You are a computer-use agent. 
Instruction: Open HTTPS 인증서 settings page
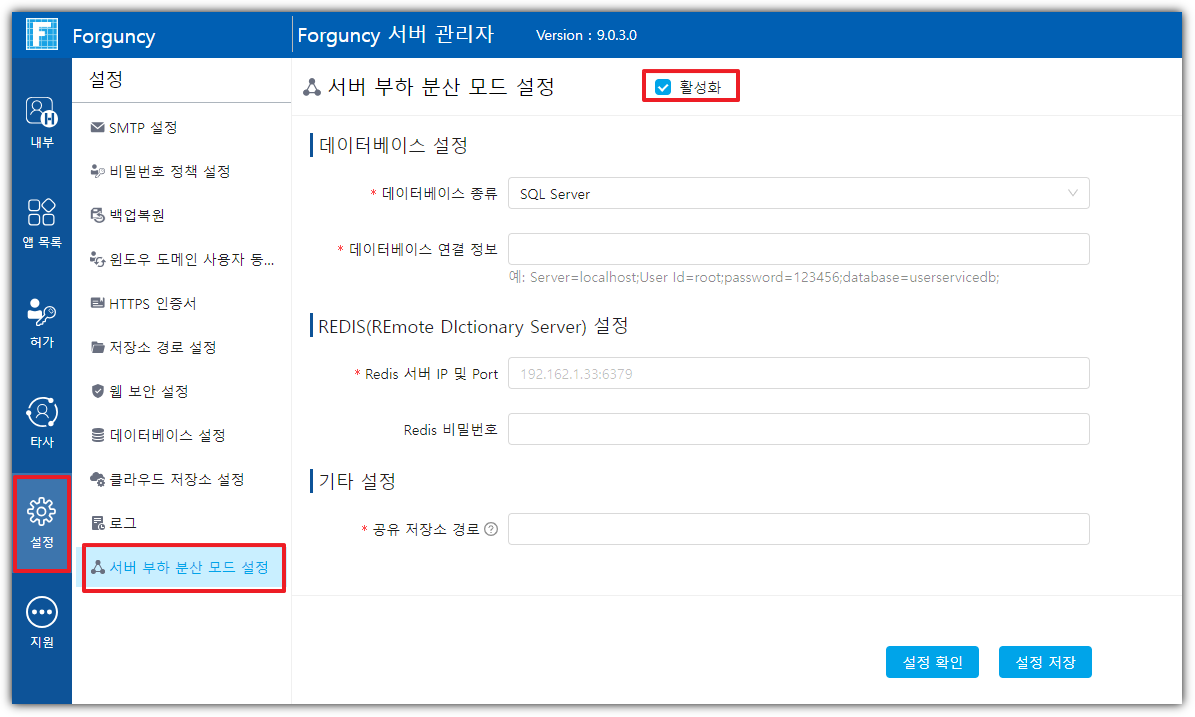pos(152,304)
